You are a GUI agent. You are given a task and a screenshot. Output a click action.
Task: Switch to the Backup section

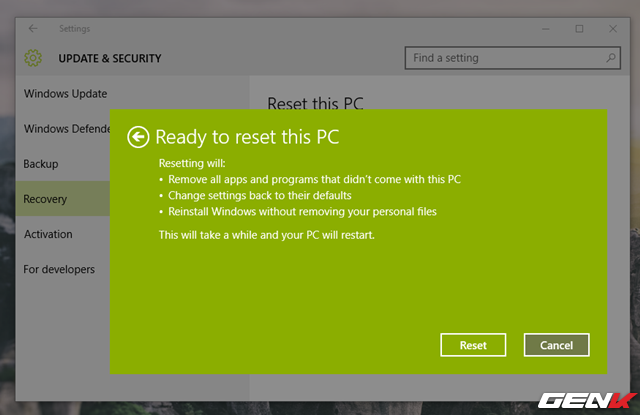pos(41,163)
